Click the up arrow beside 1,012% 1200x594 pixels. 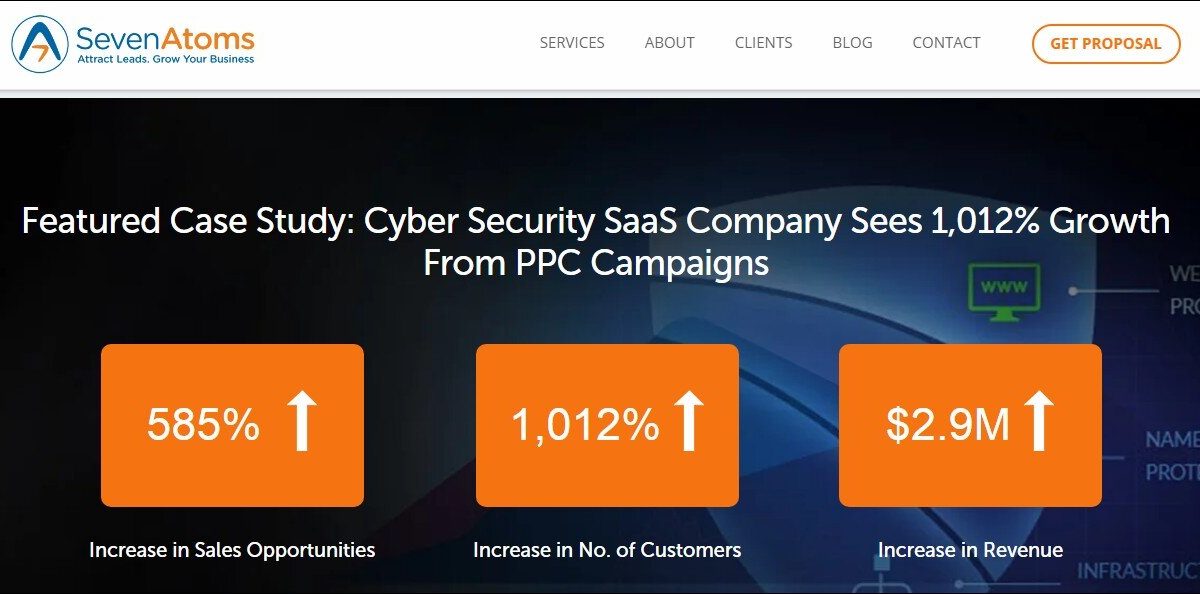pos(687,421)
